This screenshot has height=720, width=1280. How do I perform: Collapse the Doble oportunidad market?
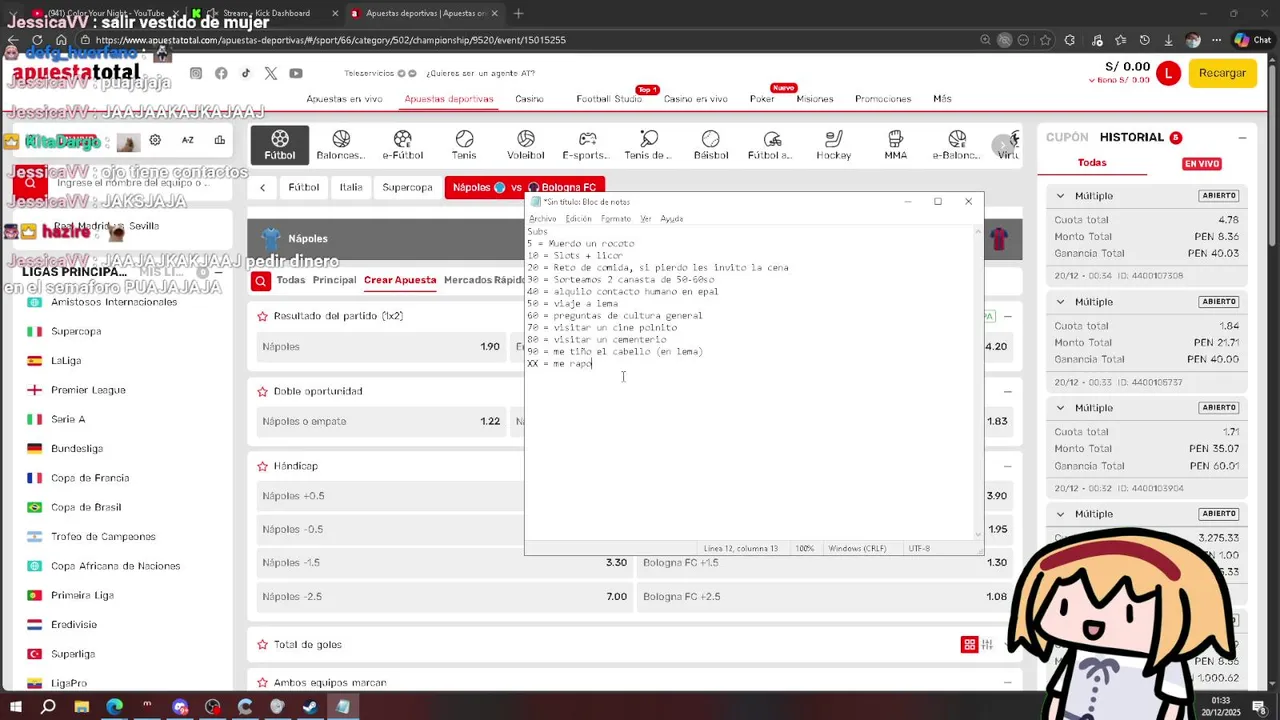pos(1007,391)
